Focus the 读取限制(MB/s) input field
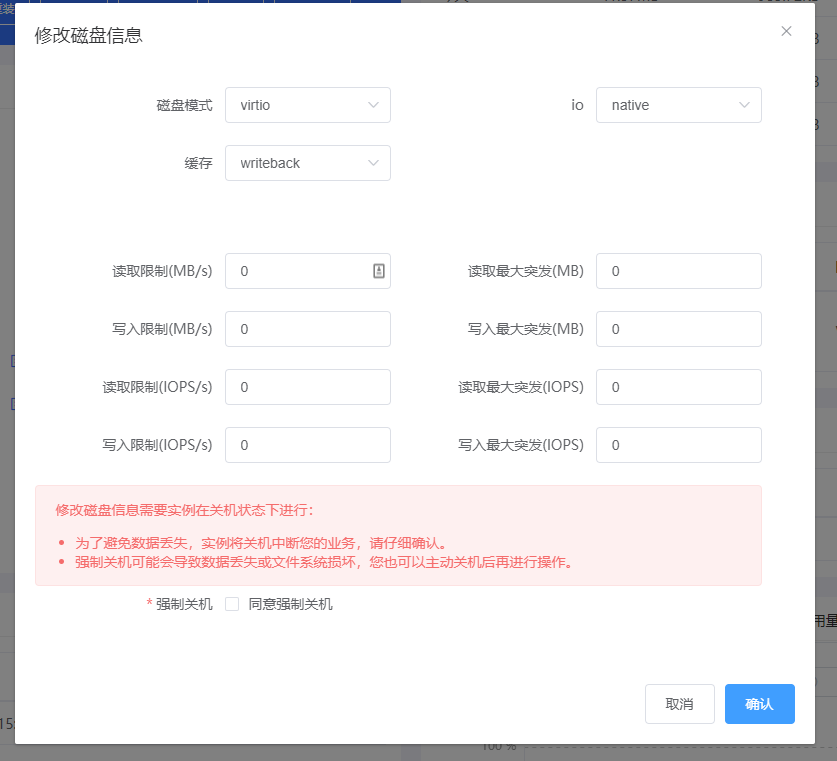The height and width of the screenshot is (761, 837). [298, 271]
